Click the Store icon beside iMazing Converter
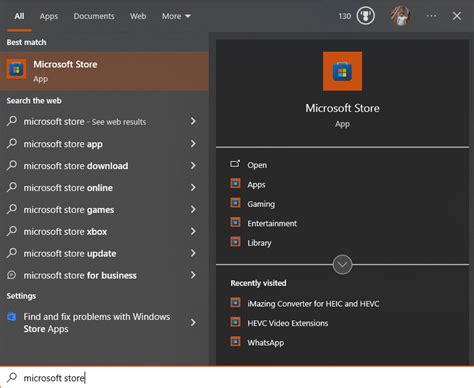Image resolution: width=474 pixels, height=388 pixels. pyautogui.click(x=235, y=302)
